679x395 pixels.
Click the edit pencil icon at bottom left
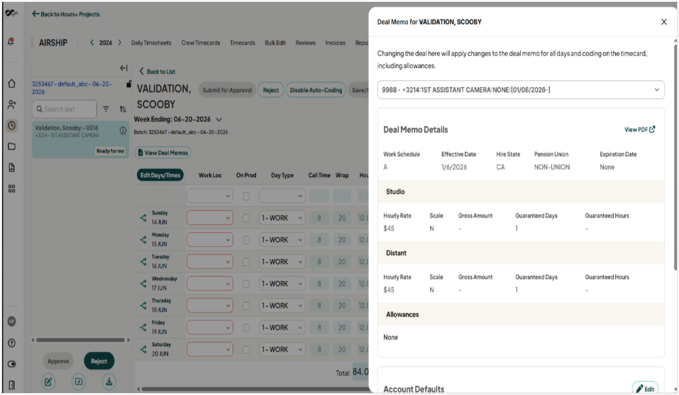point(48,382)
